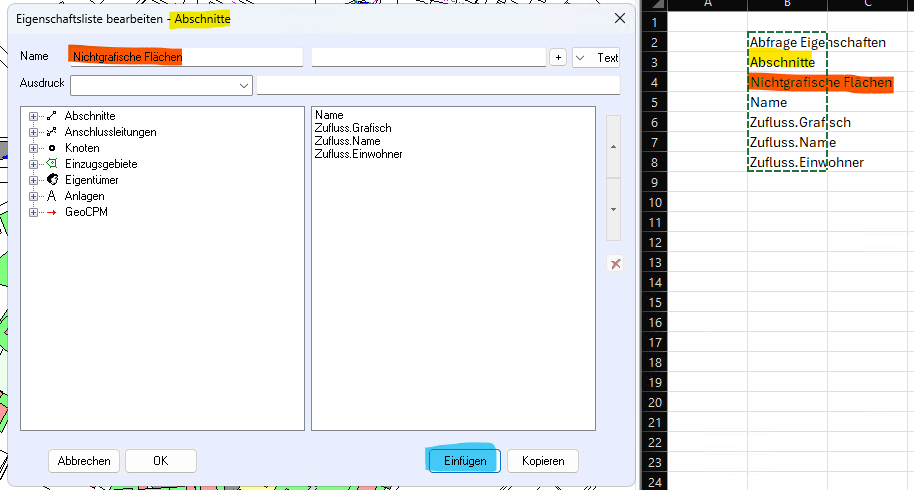This screenshot has height=490, width=914.
Task: Click the Einfügen button
Action: tap(464, 461)
